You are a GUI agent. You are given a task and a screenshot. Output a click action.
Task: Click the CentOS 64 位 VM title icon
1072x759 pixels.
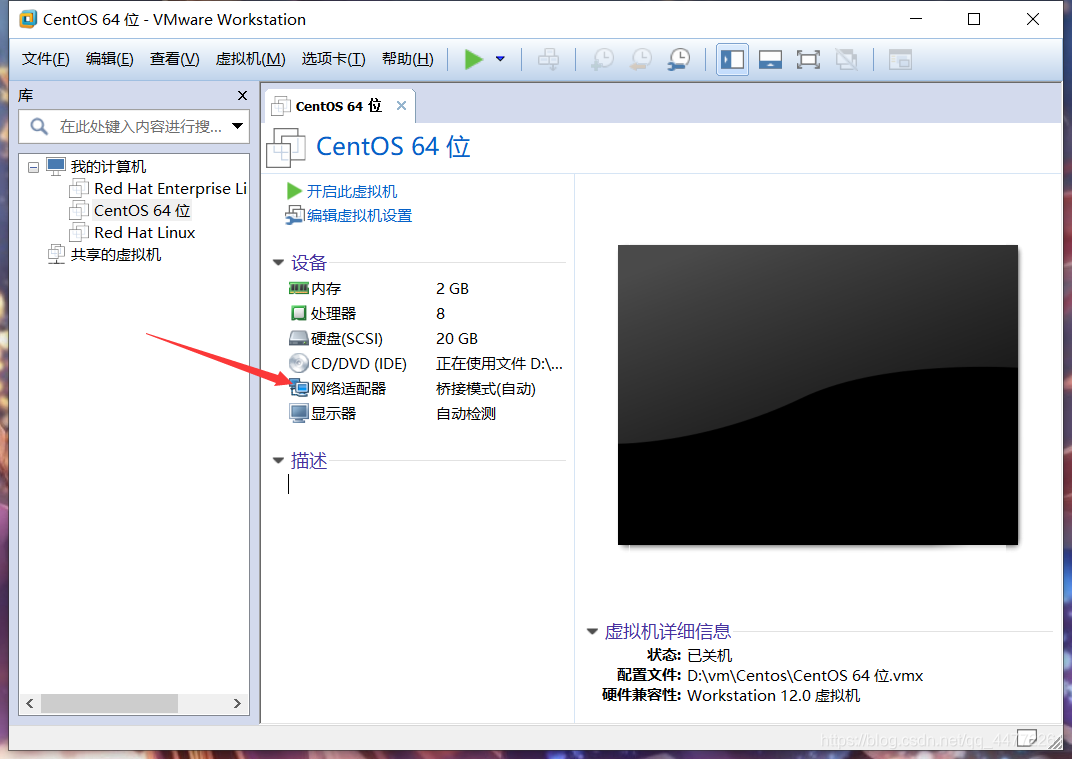point(286,147)
